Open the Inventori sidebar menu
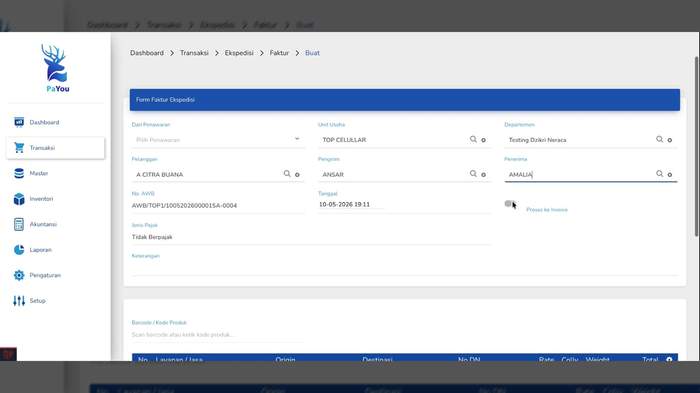 41,199
